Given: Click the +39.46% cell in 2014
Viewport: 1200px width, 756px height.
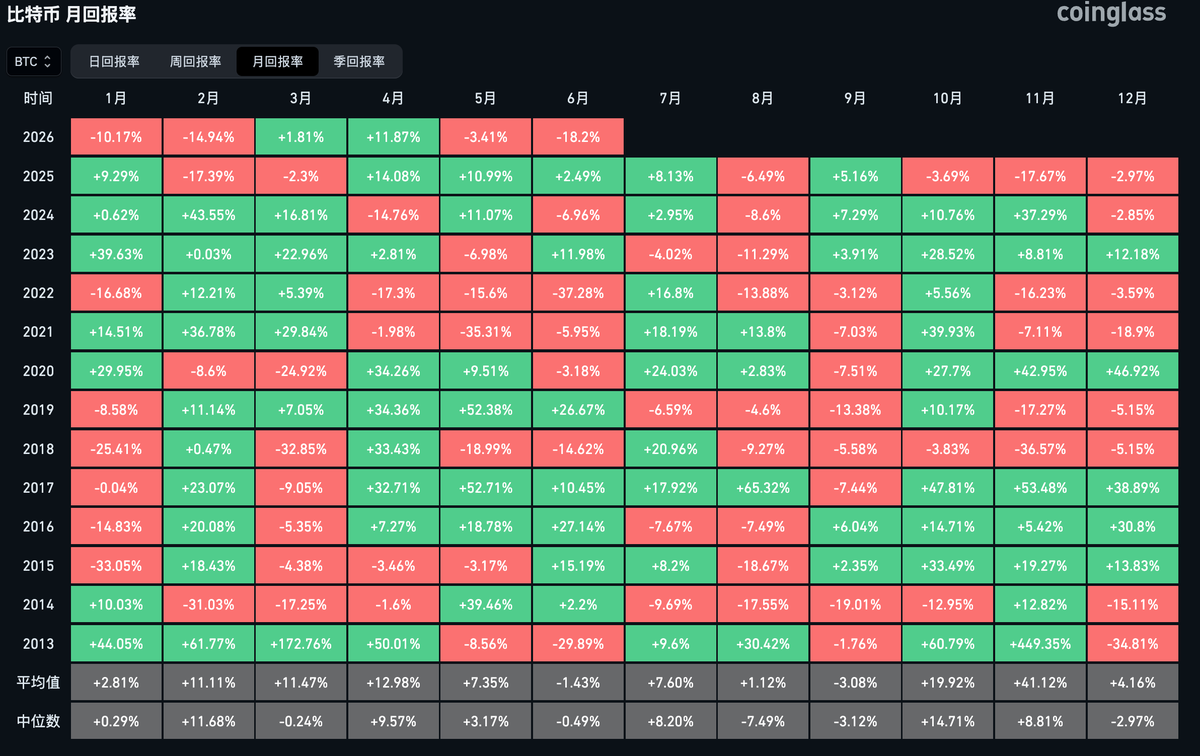Looking at the screenshot, I should point(486,605).
